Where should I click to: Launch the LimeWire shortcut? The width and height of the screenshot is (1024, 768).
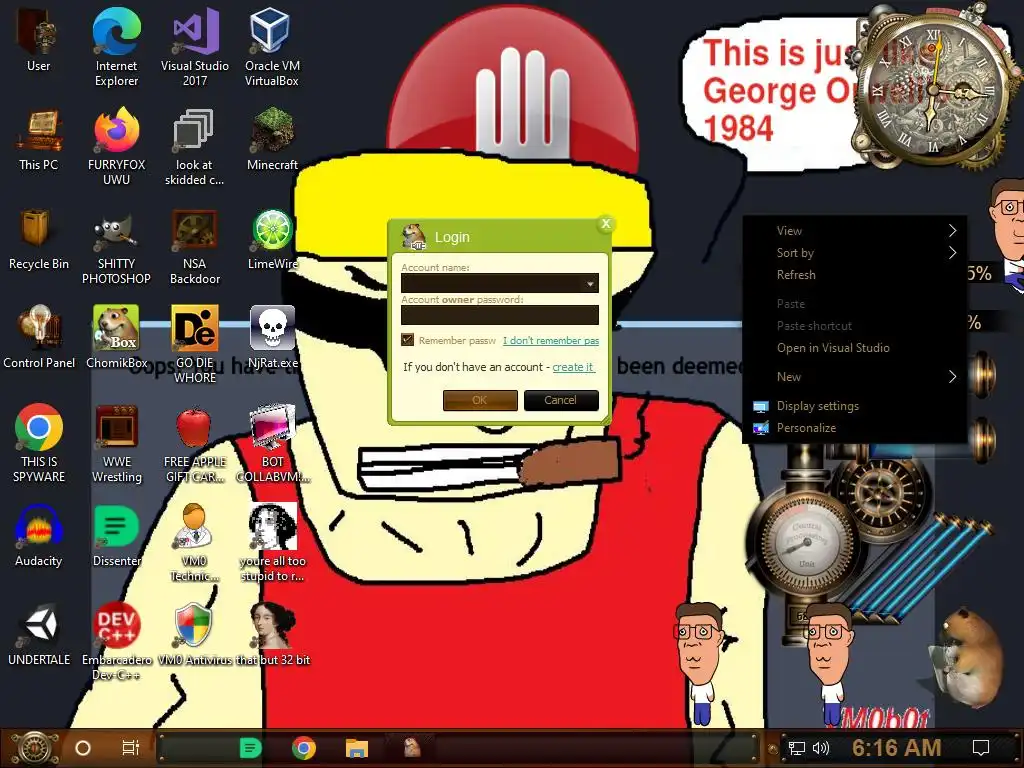tap(272, 239)
